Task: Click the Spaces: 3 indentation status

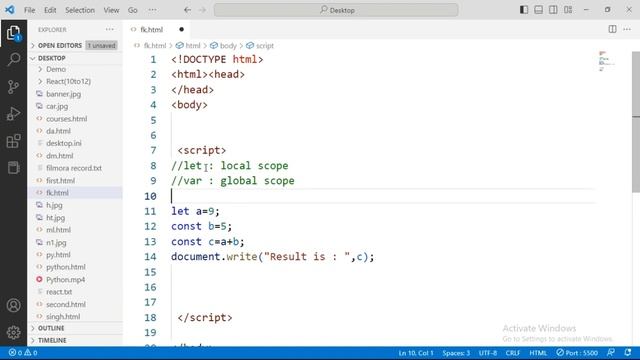Action: click(456, 353)
